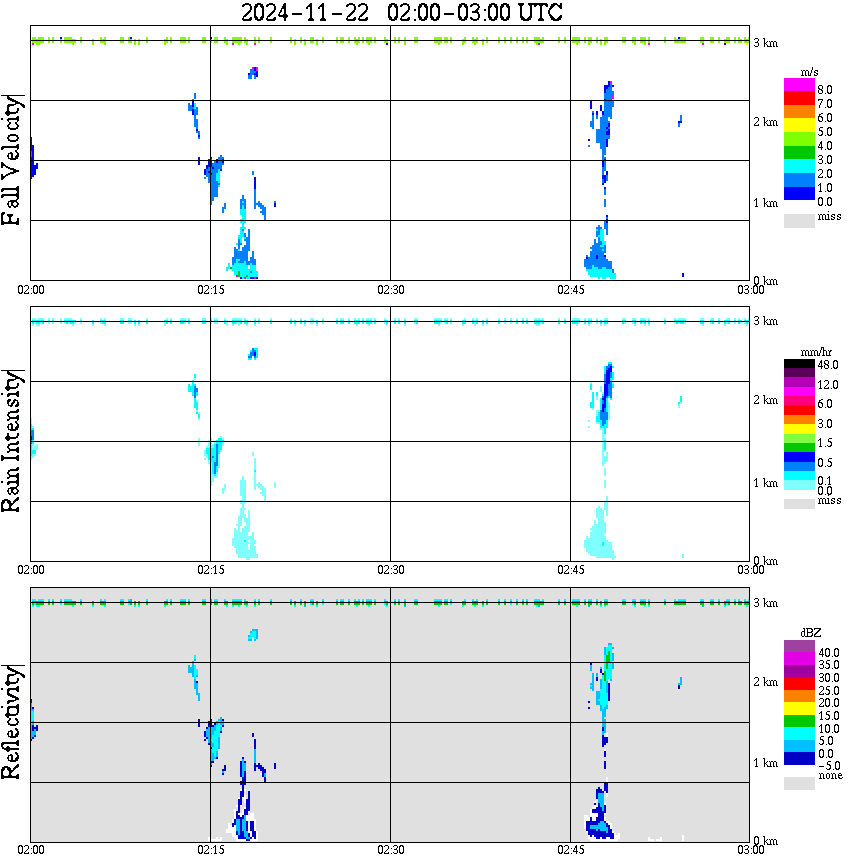Click the 02:30 tick under the Fall Velocity panel
The height and width of the screenshot is (868, 850).
pyautogui.click(x=391, y=290)
